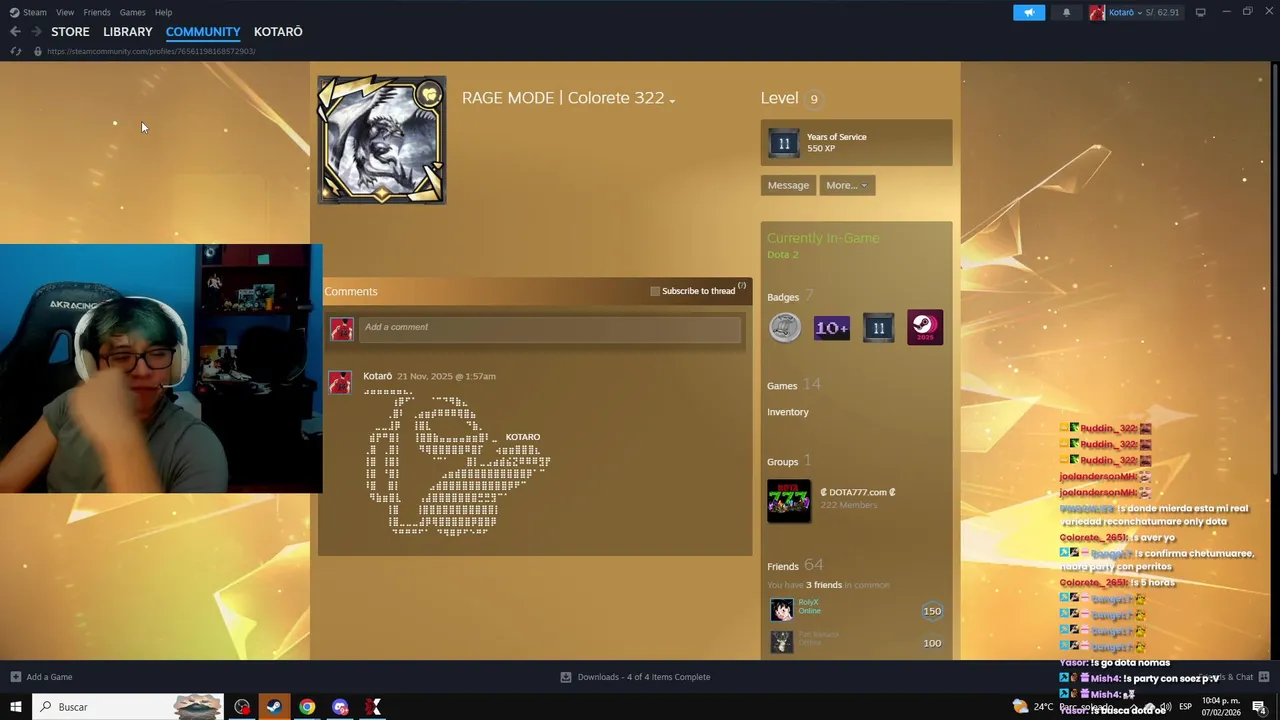Click the wallet balance S/. 62.91
The width and height of the screenshot is (1280, 720).
click(x=1163, y=12)
